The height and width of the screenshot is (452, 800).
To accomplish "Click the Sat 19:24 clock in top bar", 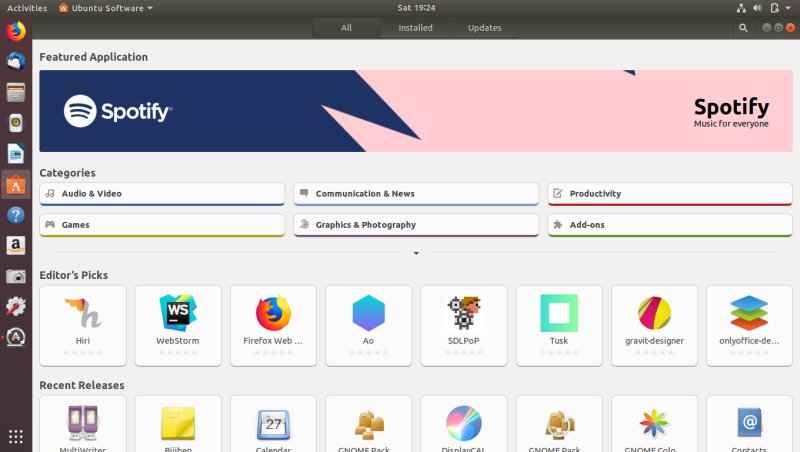I will [399, 8].
